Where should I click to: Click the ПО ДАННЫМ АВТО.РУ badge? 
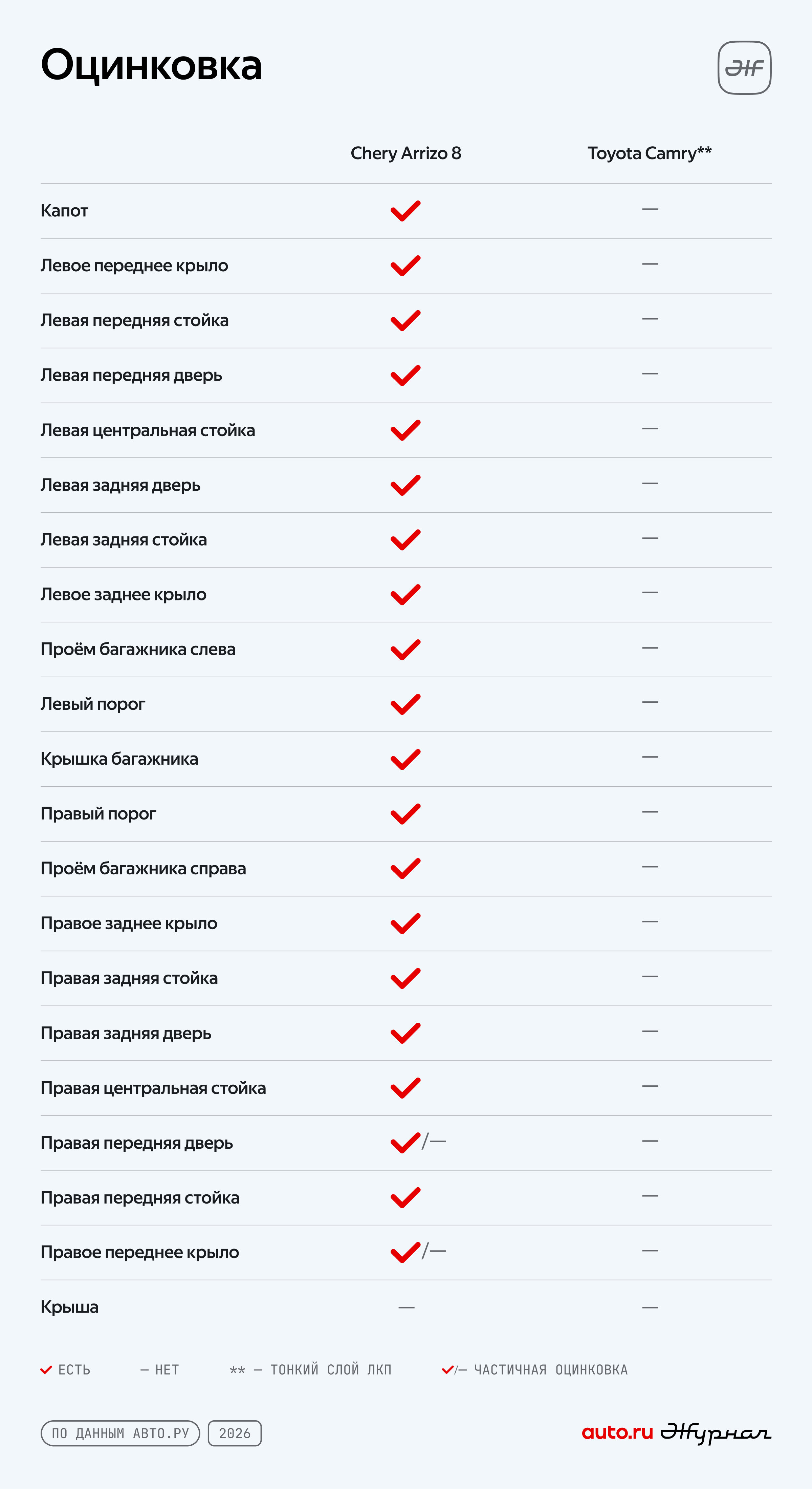pos(120,1433)
